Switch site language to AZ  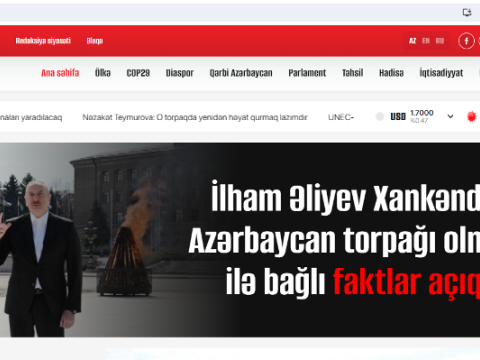413,41
